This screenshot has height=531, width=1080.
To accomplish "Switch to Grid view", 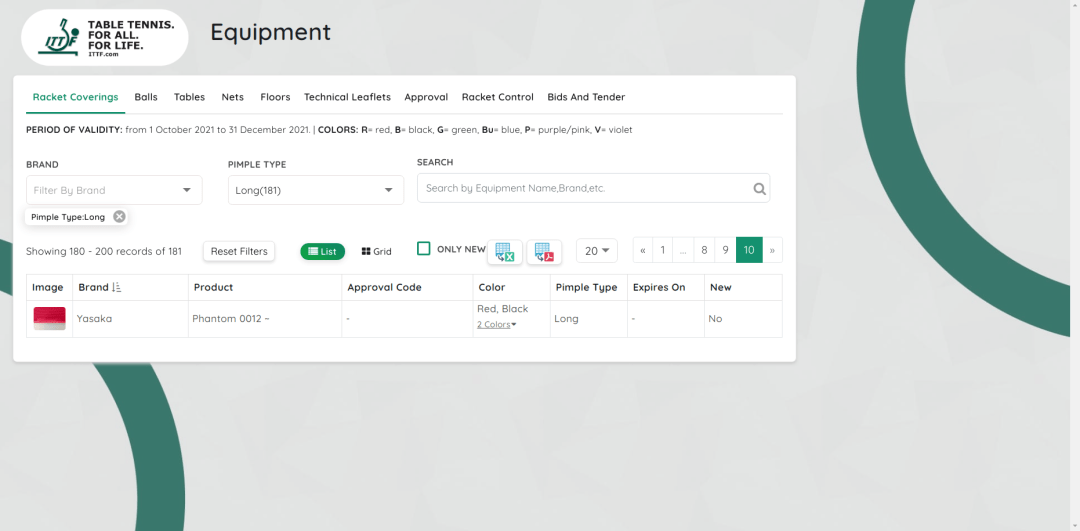I will [377, 252].
